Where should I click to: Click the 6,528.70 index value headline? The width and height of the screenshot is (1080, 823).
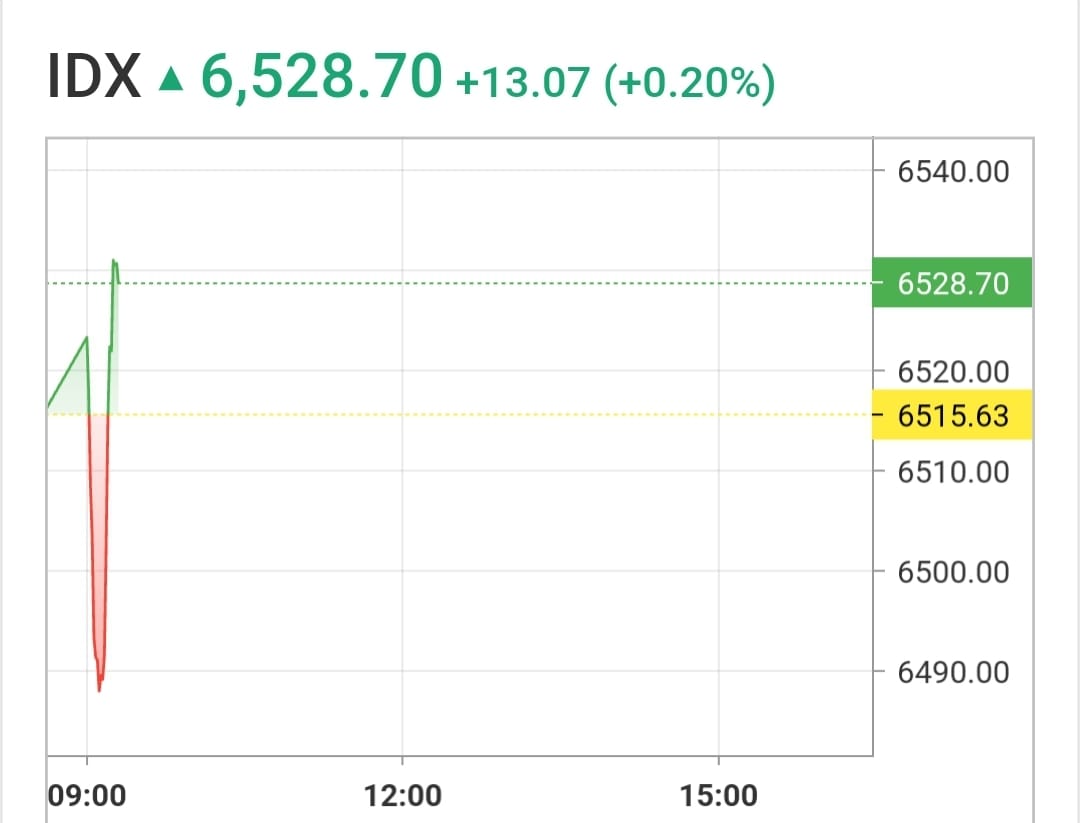click(321, 76)
